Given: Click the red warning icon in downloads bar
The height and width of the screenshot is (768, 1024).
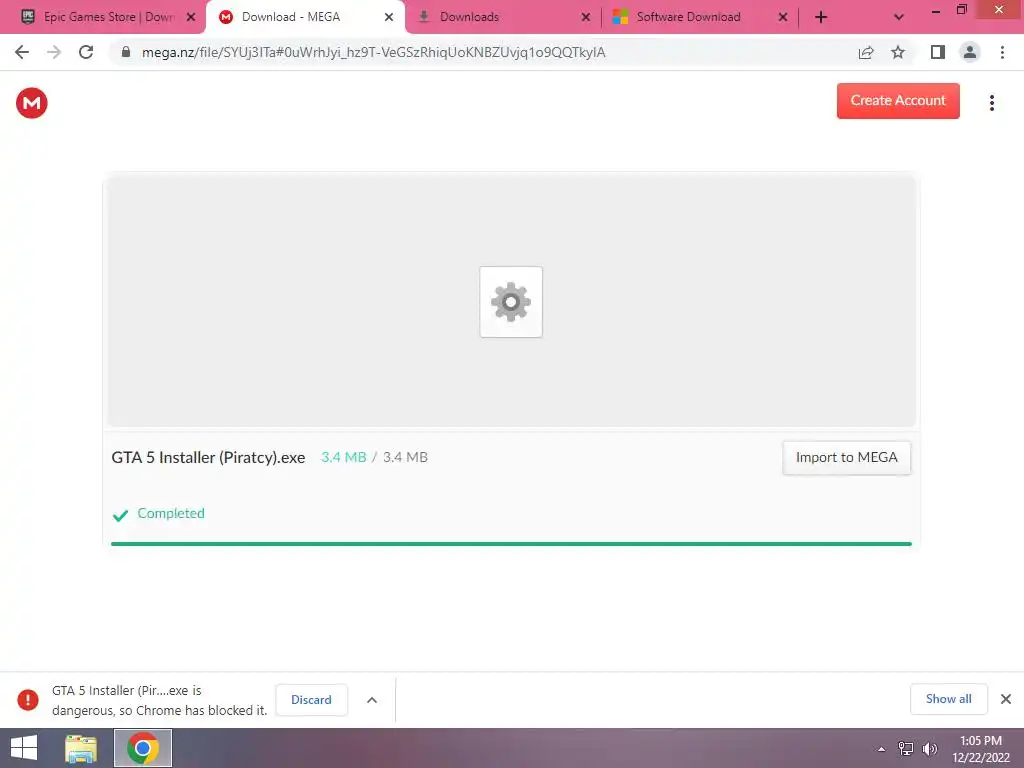Looking at the screenshot, I should coord(27,699).
